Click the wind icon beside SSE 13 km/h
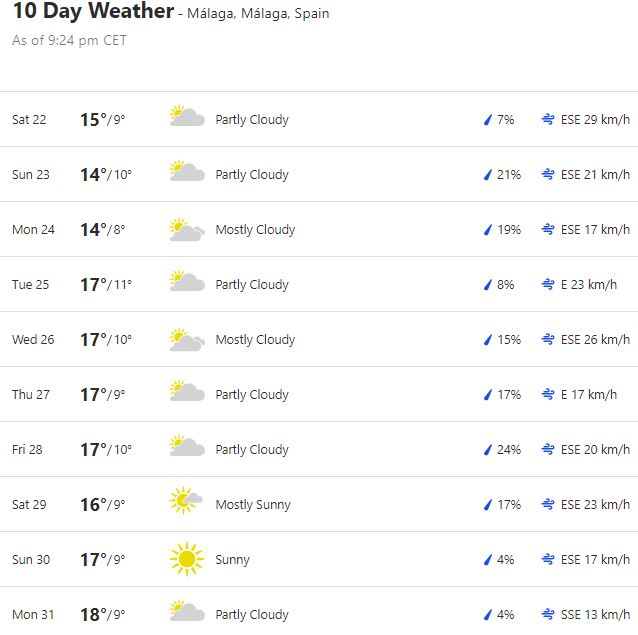The width and height of the screenshot is (638, 635). click(548, 614)
